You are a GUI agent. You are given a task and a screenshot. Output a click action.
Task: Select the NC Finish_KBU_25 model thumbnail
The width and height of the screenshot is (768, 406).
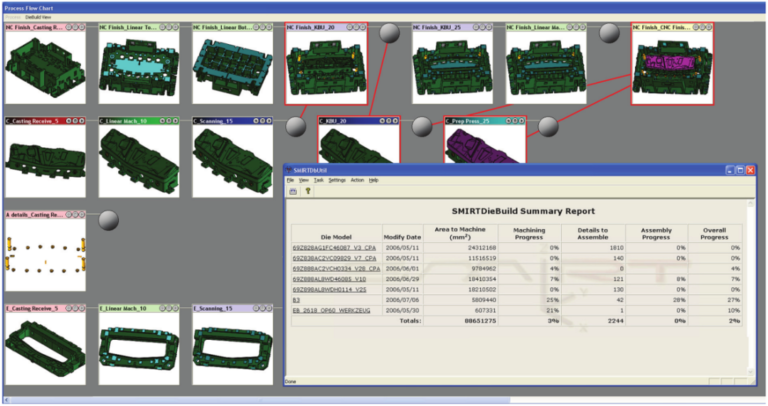pyautogui.click(x=453, y=68)
